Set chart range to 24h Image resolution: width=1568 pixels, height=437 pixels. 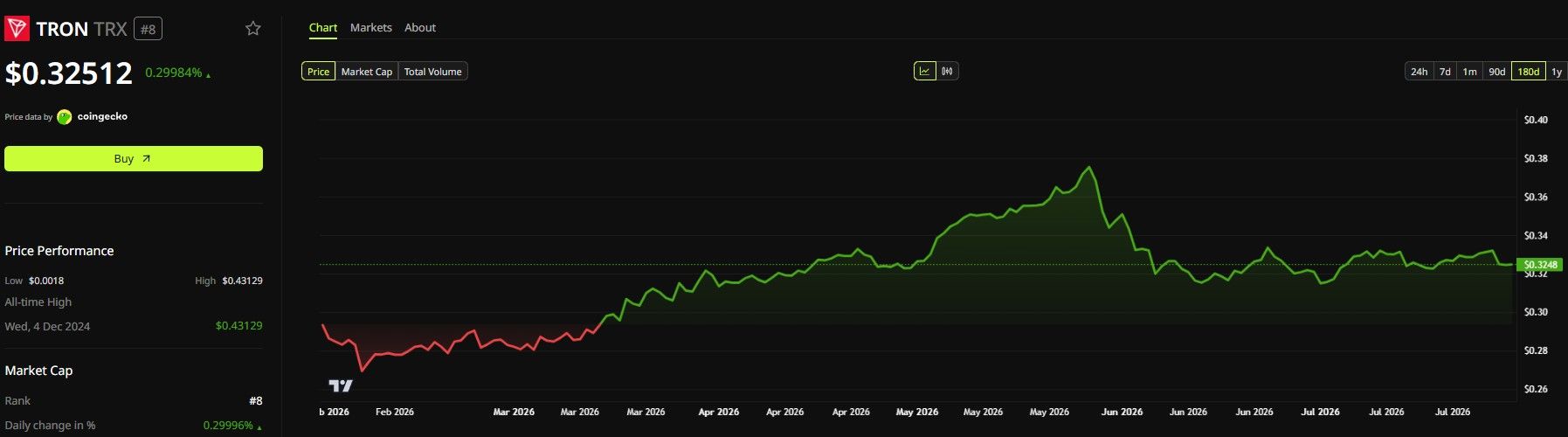coord(1419,72)
